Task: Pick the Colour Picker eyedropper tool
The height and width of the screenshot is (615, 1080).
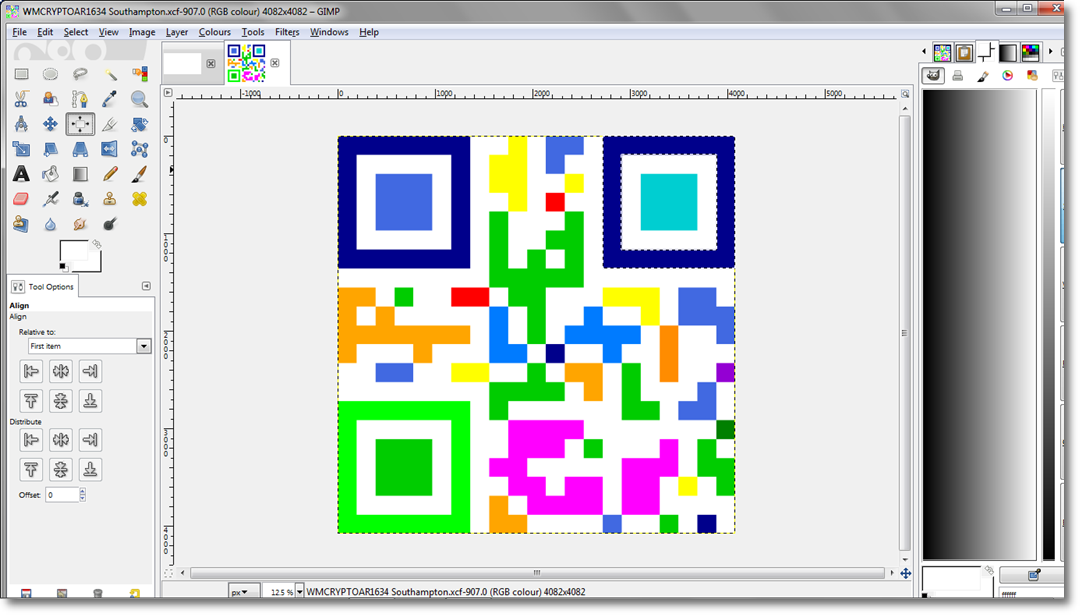Action: [110, 99]
